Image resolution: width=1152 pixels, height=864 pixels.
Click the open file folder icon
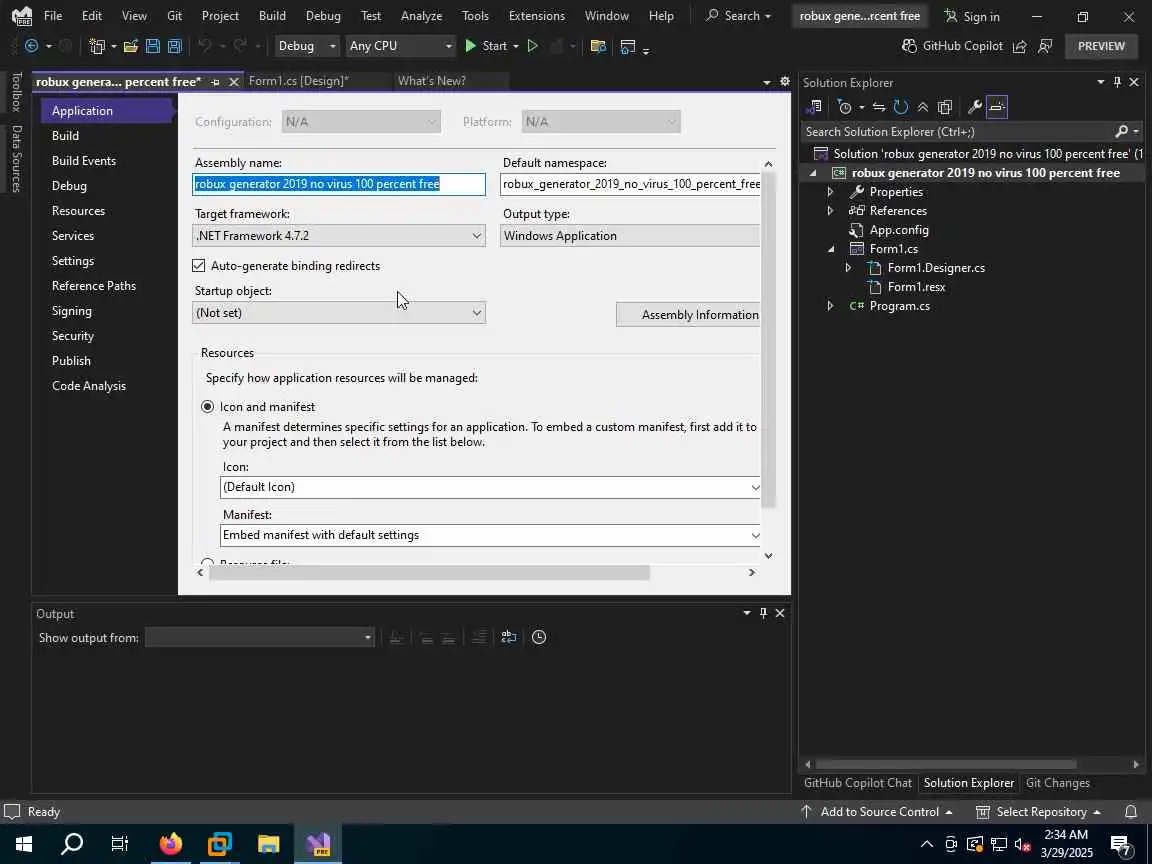tap(131, 46)
